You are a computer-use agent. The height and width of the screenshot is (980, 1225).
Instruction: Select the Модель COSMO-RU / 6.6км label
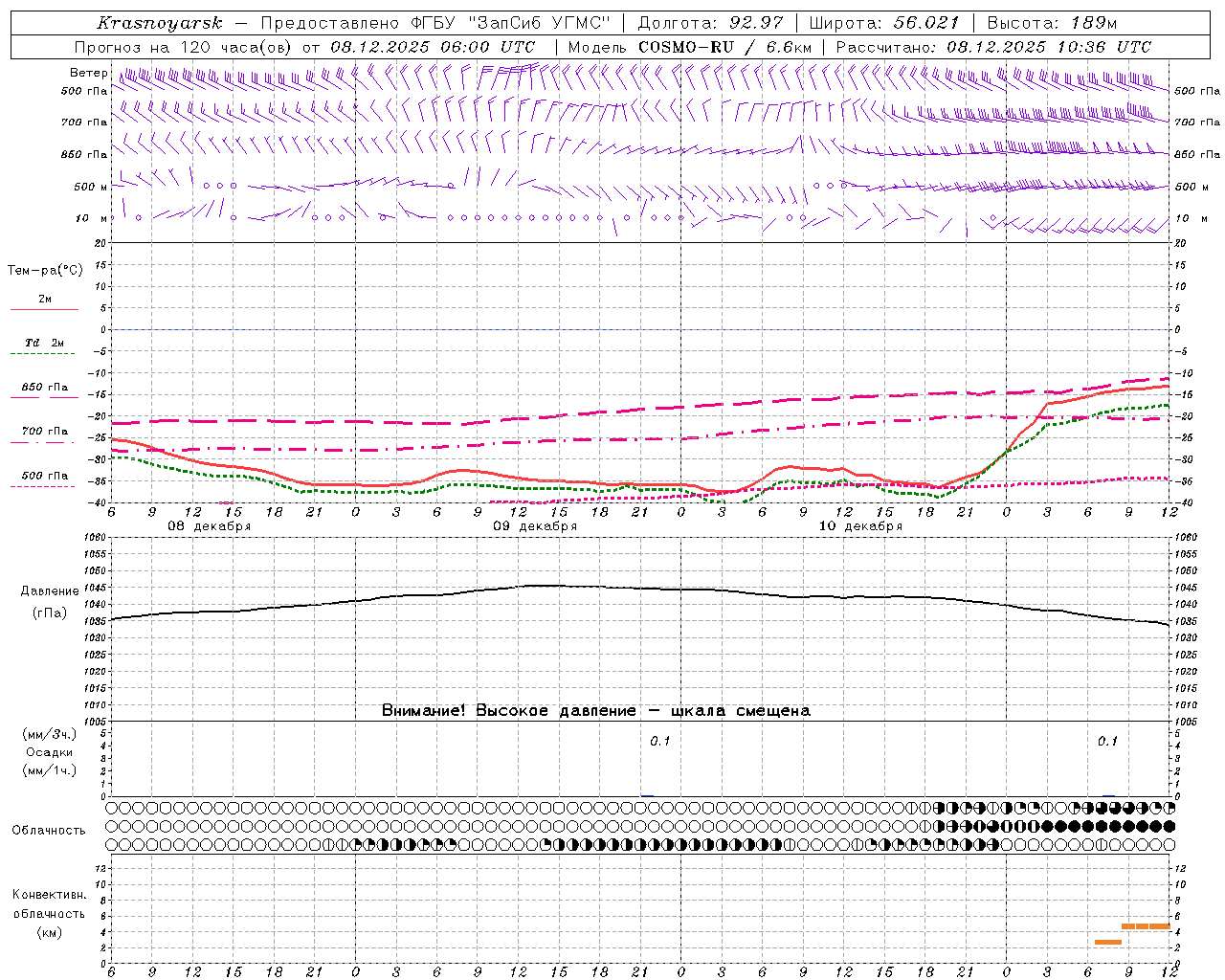click(x=690, y=47)
